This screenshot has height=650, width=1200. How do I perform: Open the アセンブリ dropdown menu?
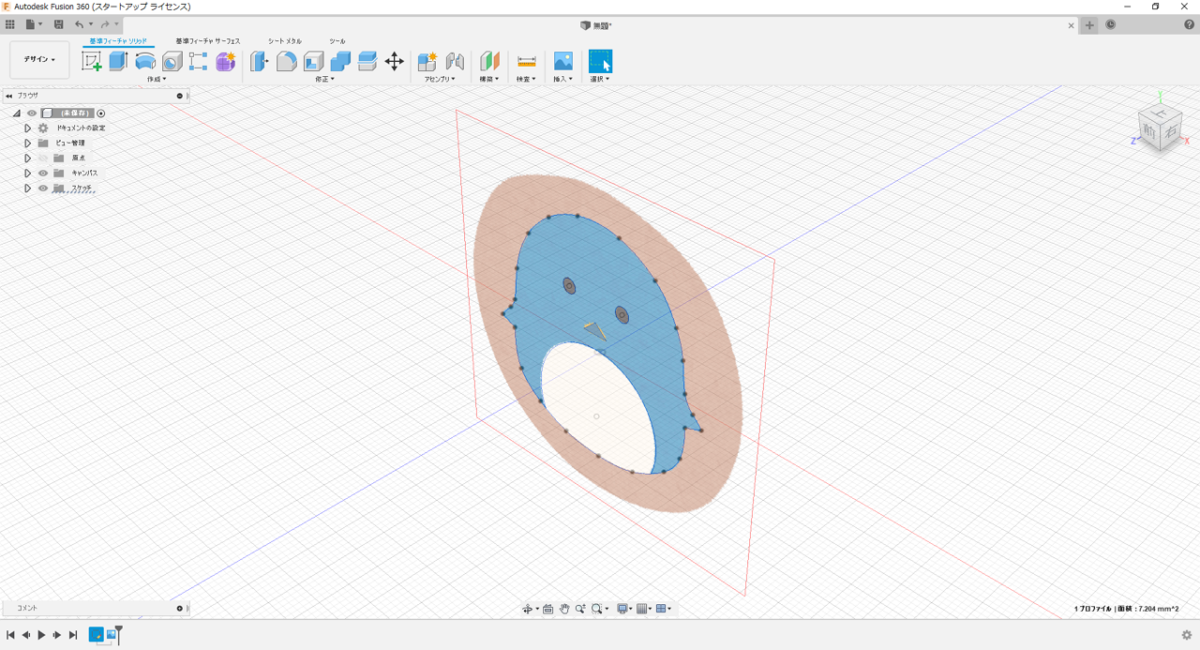click(440, 78)
